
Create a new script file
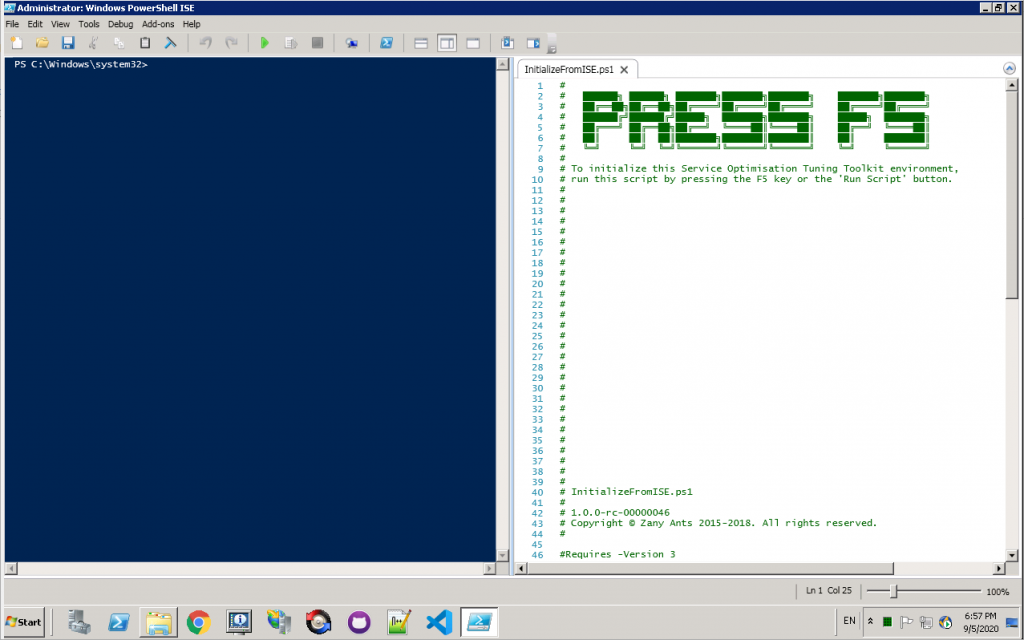[x=17, y=43]
